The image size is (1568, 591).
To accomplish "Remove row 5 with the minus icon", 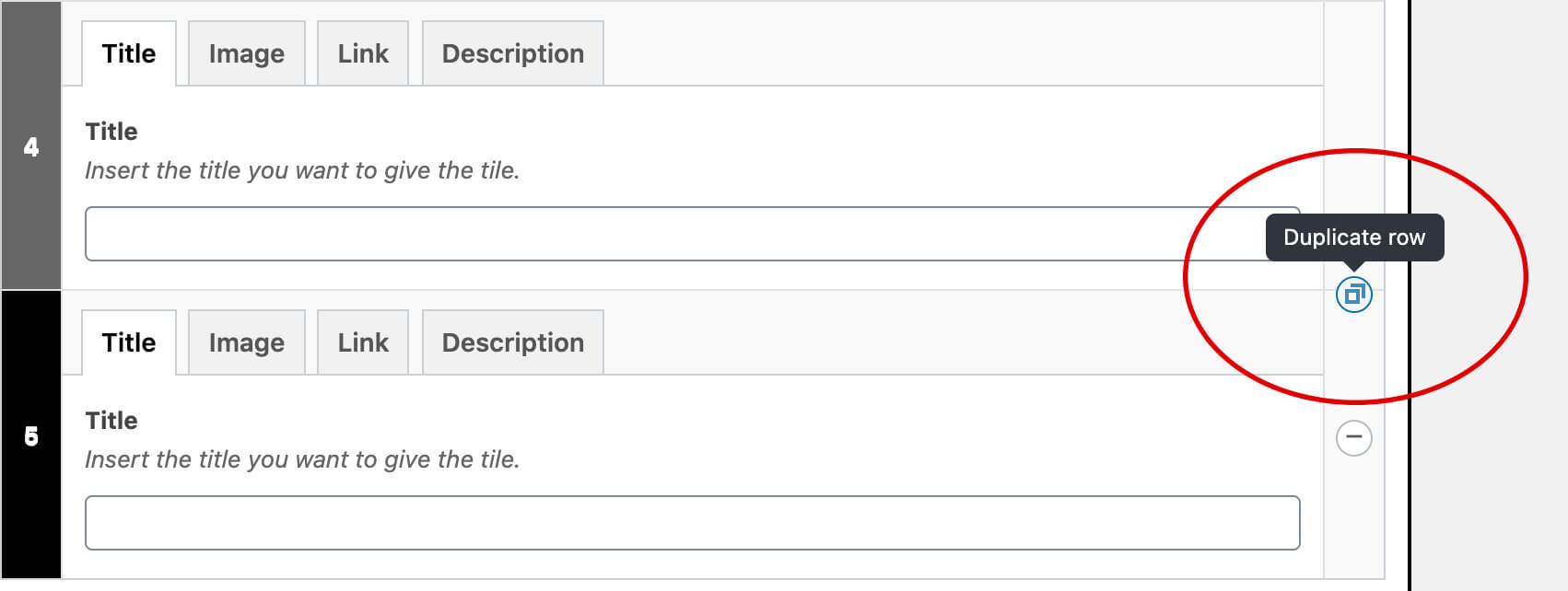I will 1353,437.
